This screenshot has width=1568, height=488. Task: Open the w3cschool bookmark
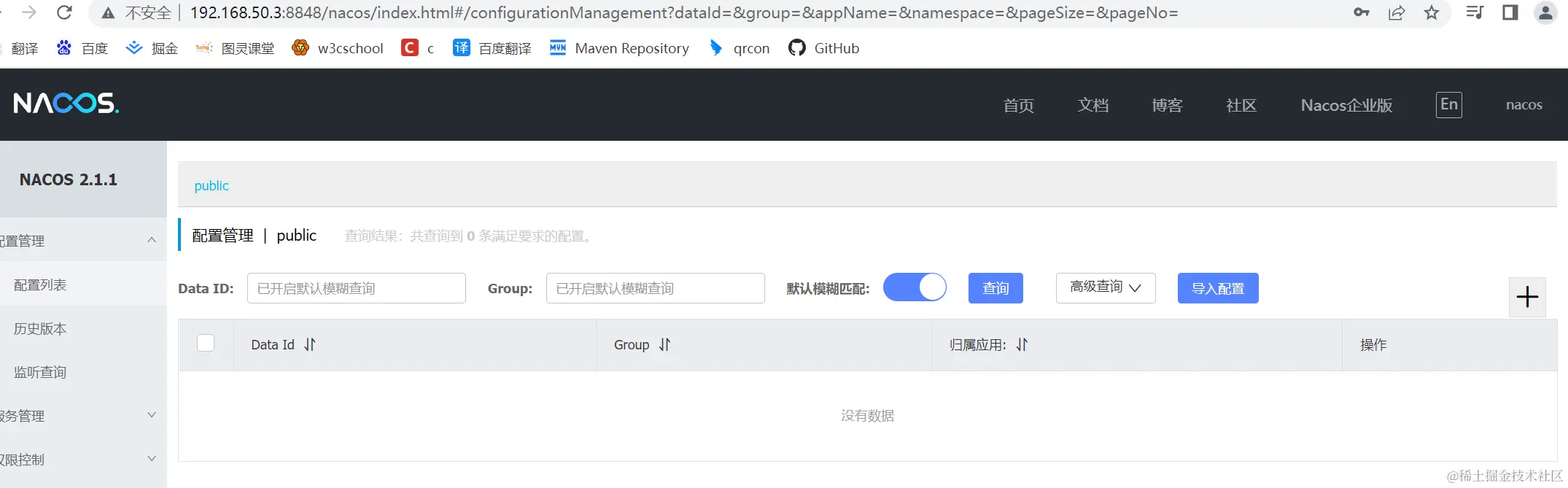[x=337, y=48]
